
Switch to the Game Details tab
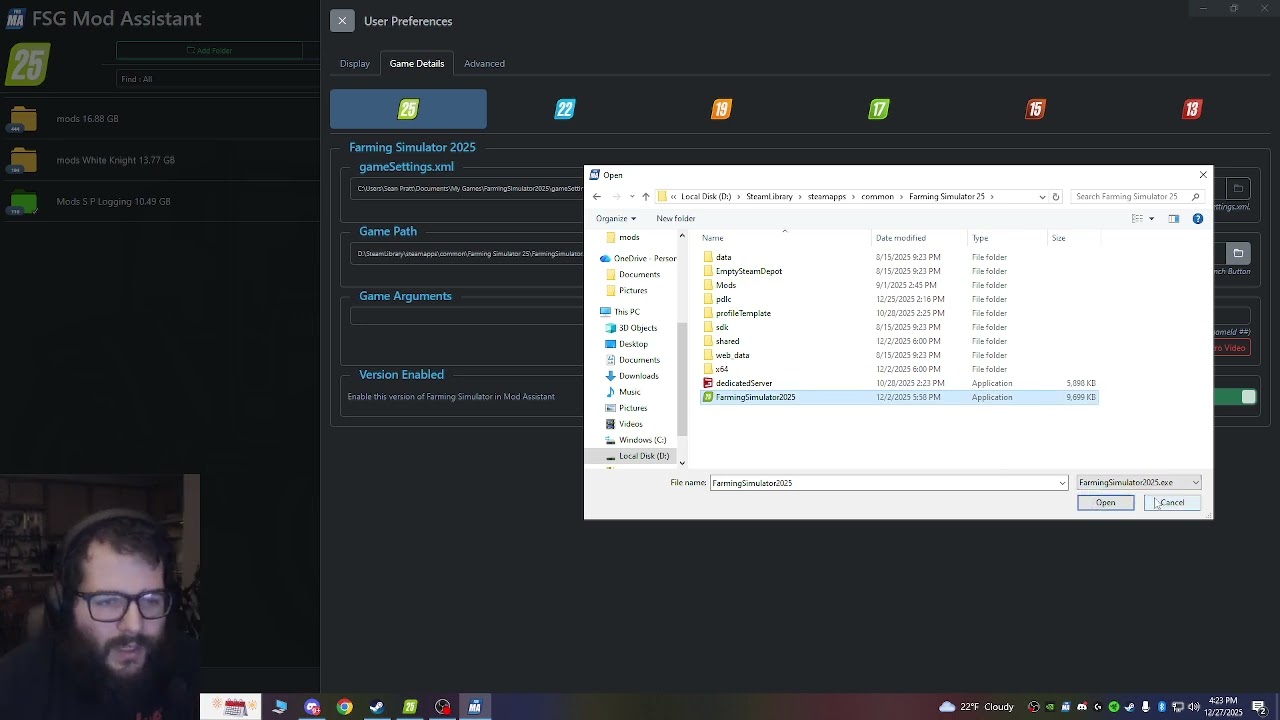[x=417, y=64]
